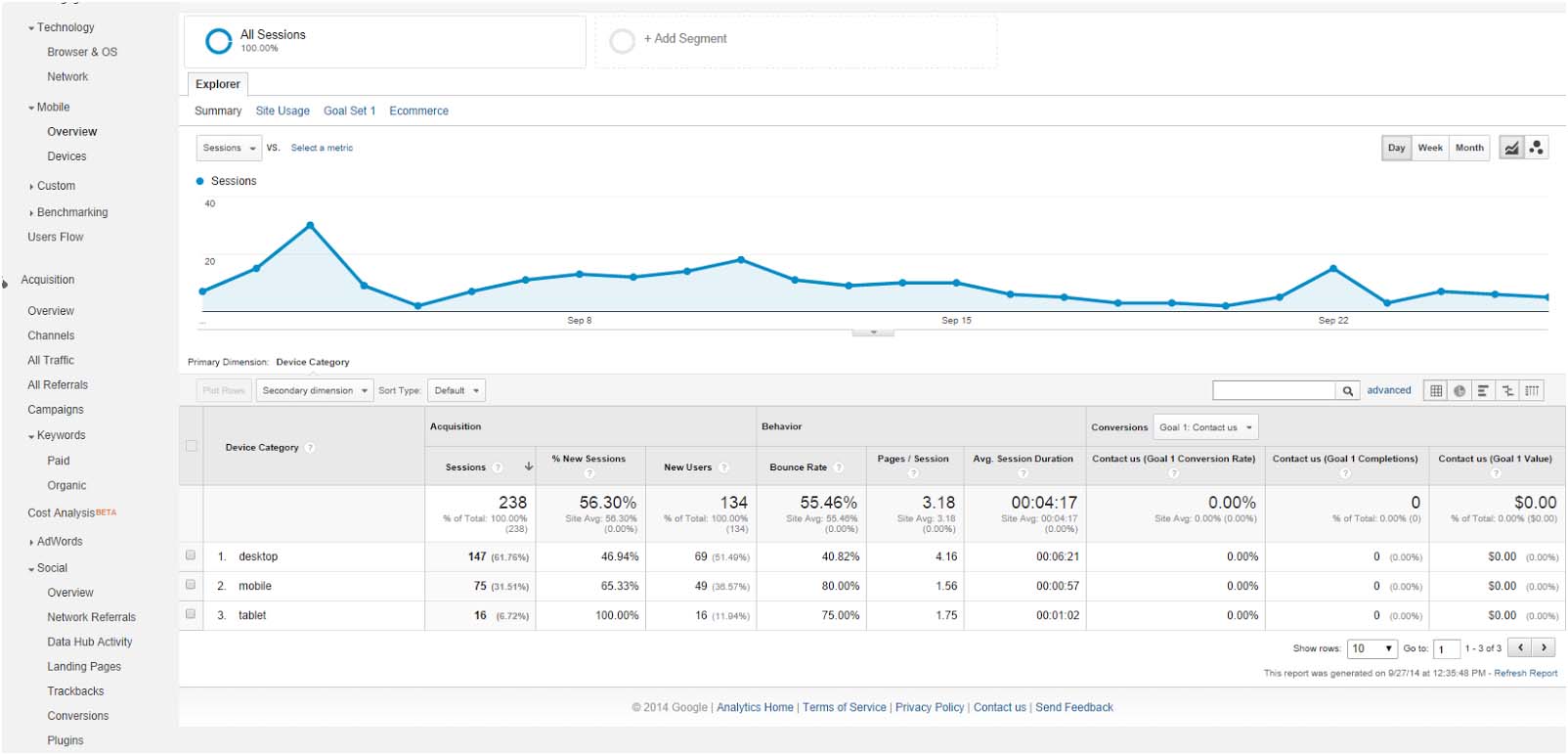This screenshot has height=755, width=1568.
Task: Switch to the Ecommerce tab
Action: click(x=418, y=111)
